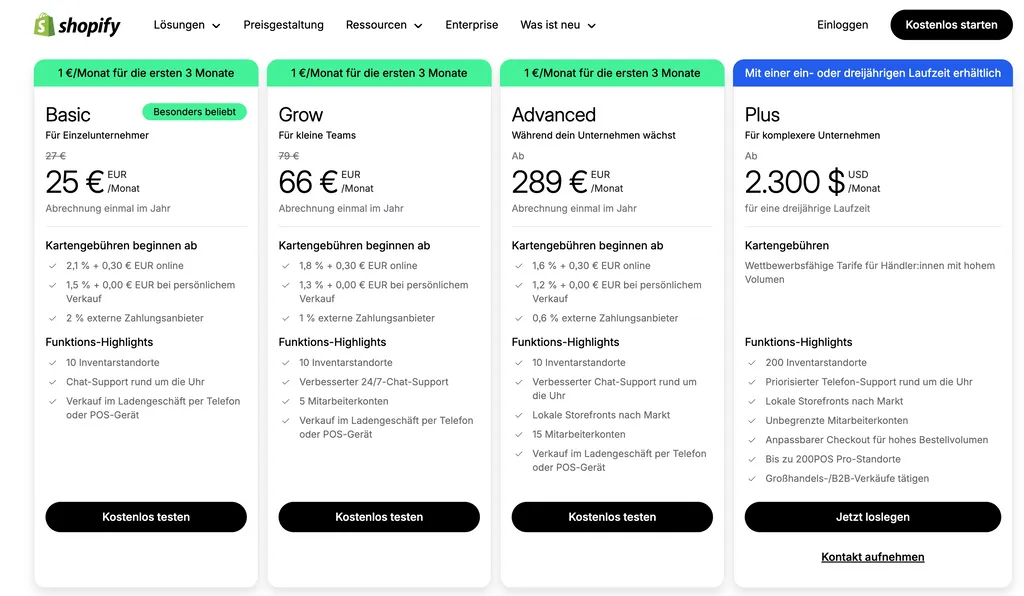Open the Enterprise menu item
1024x596 pixels.
pos(472,25)
